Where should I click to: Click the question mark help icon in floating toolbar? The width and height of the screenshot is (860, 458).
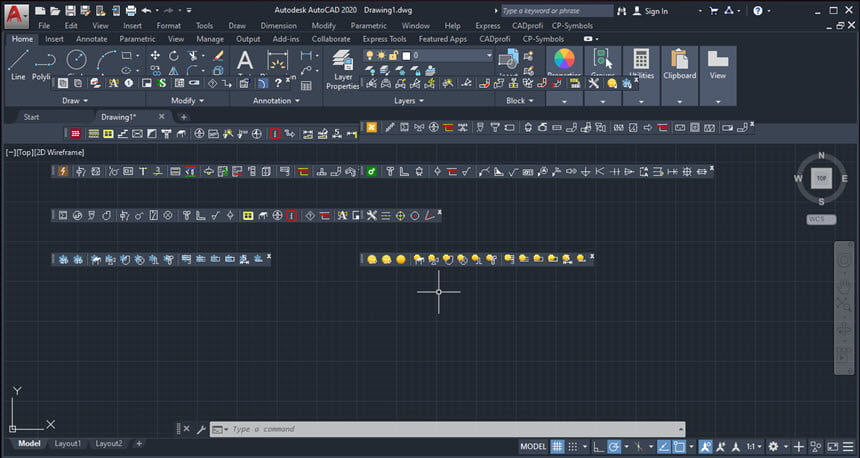coord(278,83)
